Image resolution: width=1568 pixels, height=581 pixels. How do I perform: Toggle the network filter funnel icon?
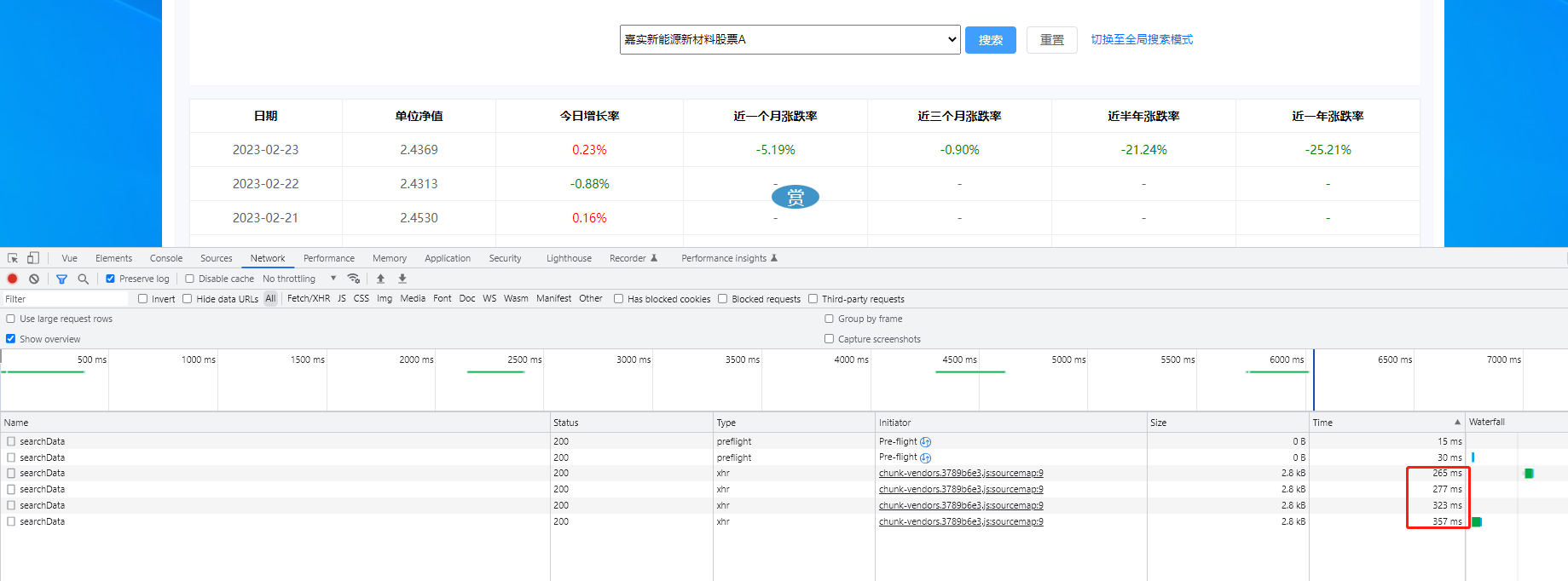(61, 279)
